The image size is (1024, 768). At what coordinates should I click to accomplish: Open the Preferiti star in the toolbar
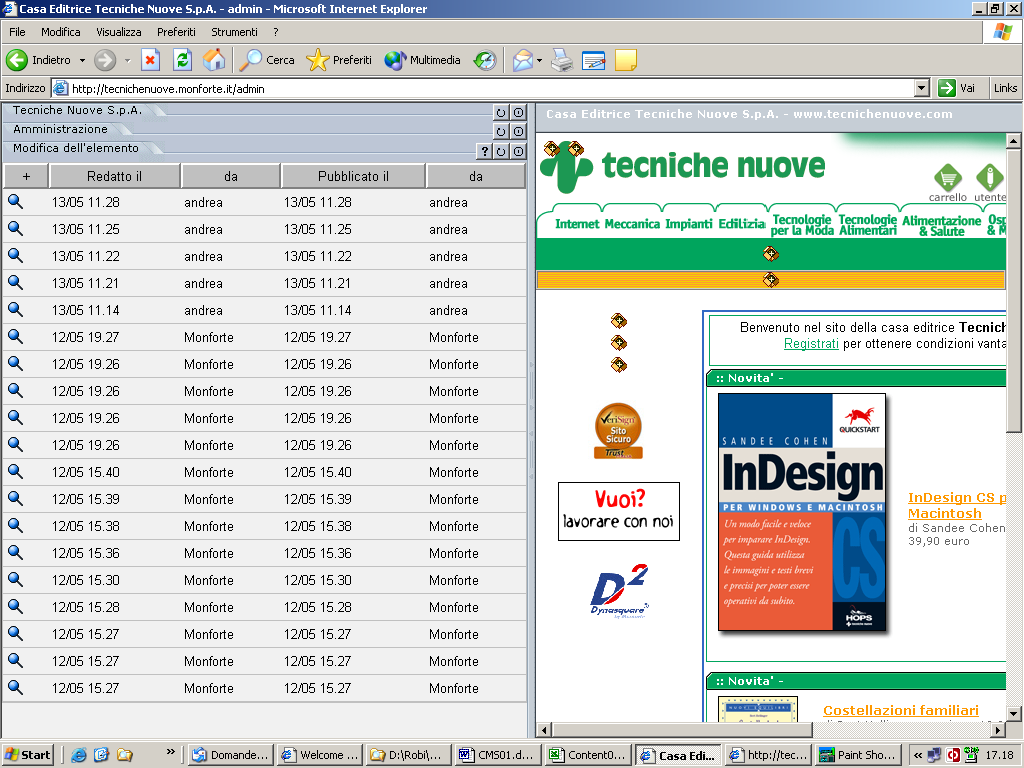[x=339, y=60]
